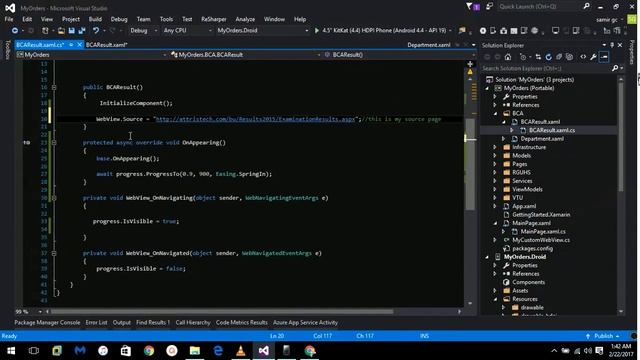The width and height of the screenshot is (640, 360).
Task: Switch to the Department.xaml tab
Action: (x=429, y=45)
